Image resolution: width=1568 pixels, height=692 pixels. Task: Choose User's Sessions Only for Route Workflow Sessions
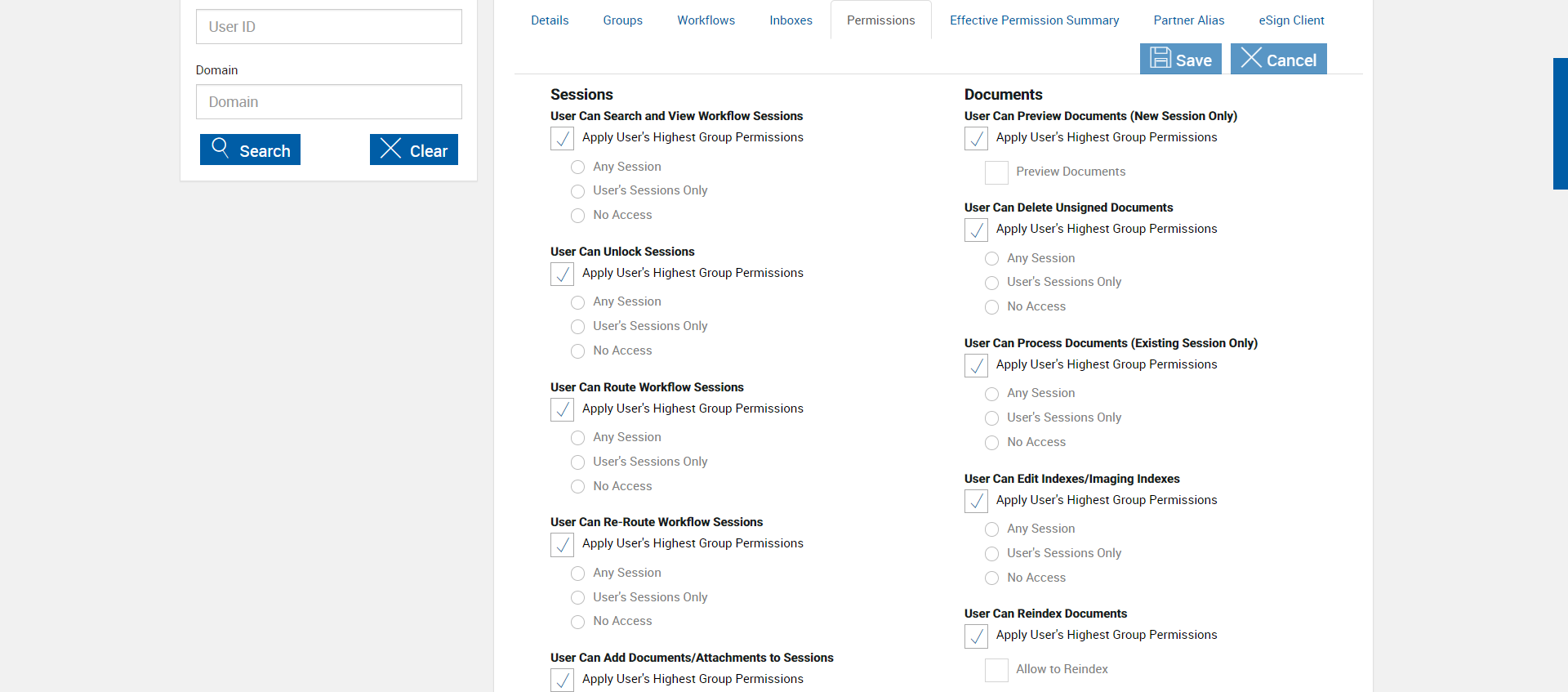pyautogui.click(x=578, y=462)
